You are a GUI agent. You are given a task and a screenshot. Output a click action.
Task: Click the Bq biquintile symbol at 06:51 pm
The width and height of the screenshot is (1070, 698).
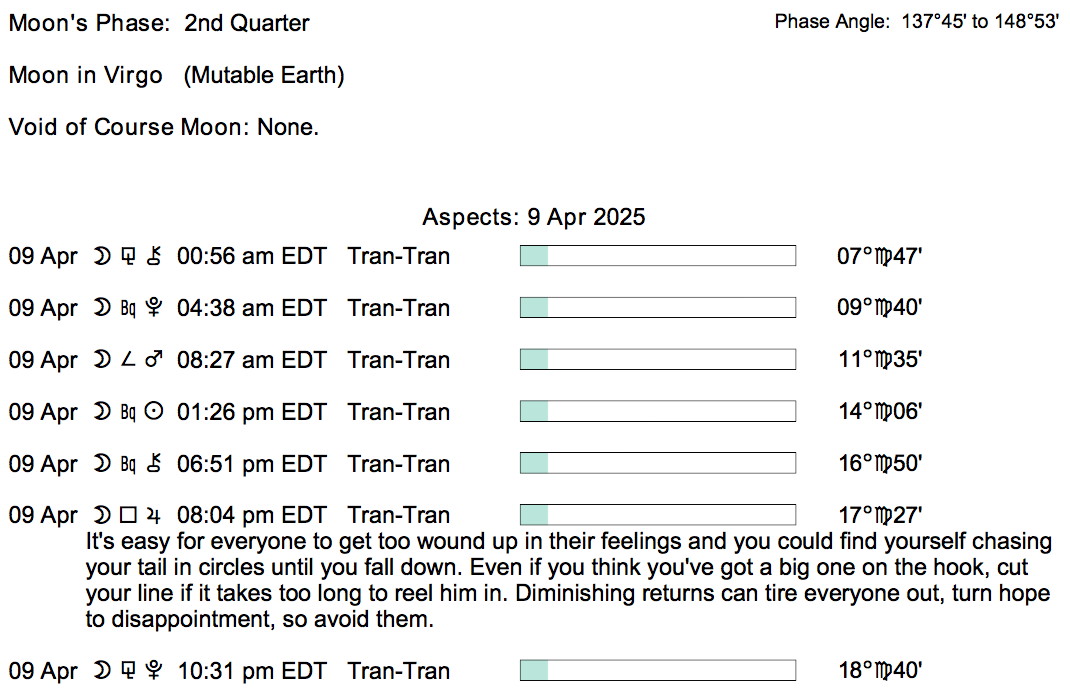tap(127, 464)
